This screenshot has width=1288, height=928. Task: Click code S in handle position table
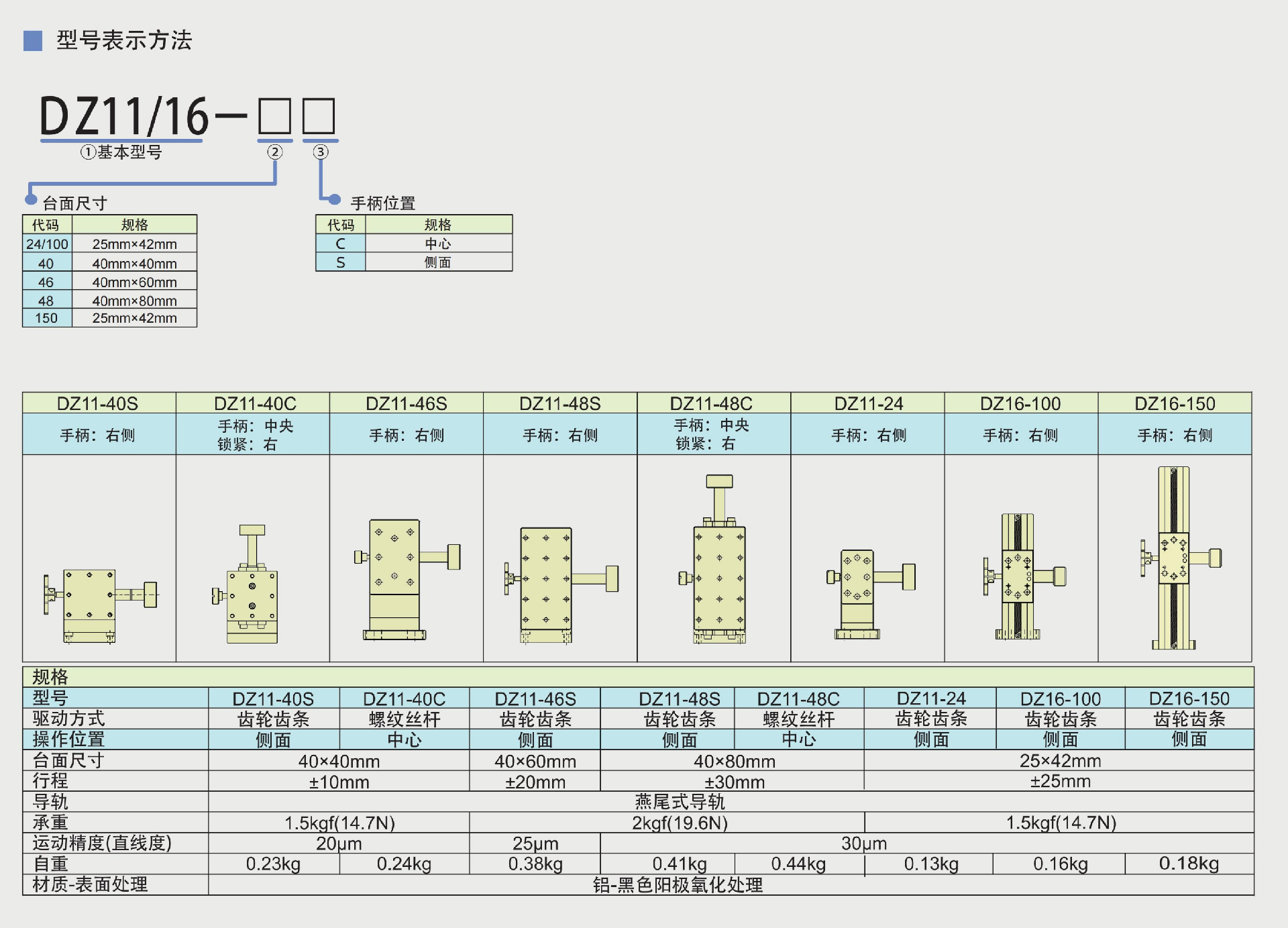click(341, 262)
